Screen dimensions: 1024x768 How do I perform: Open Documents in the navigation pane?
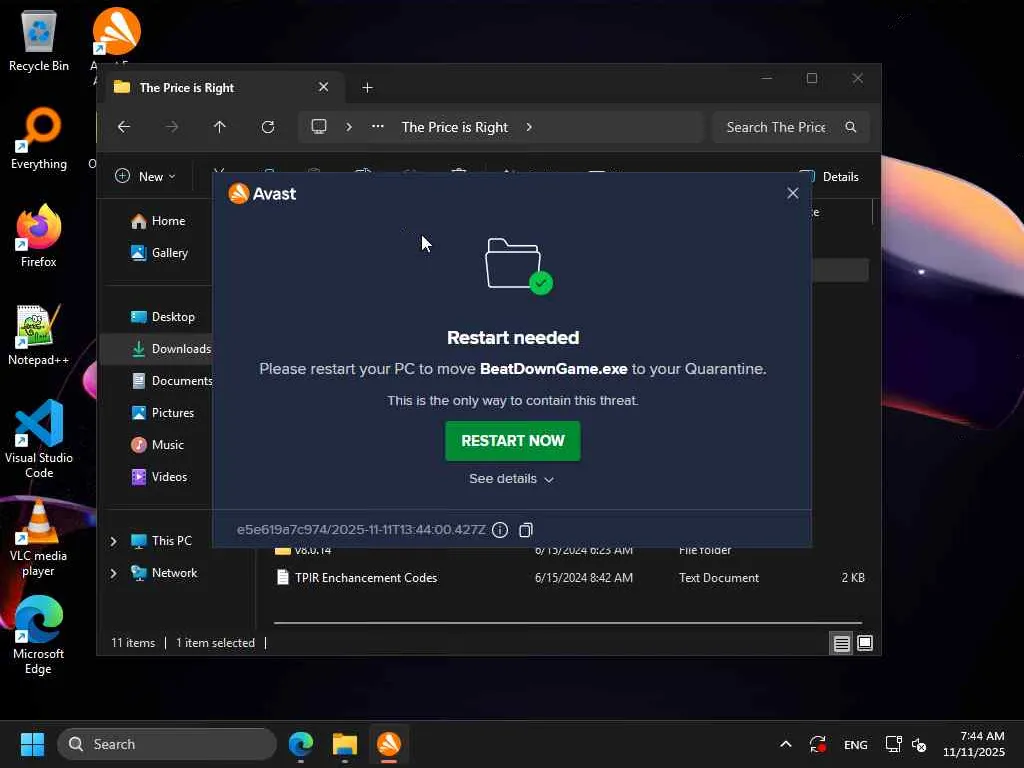[x=172, y=381]
